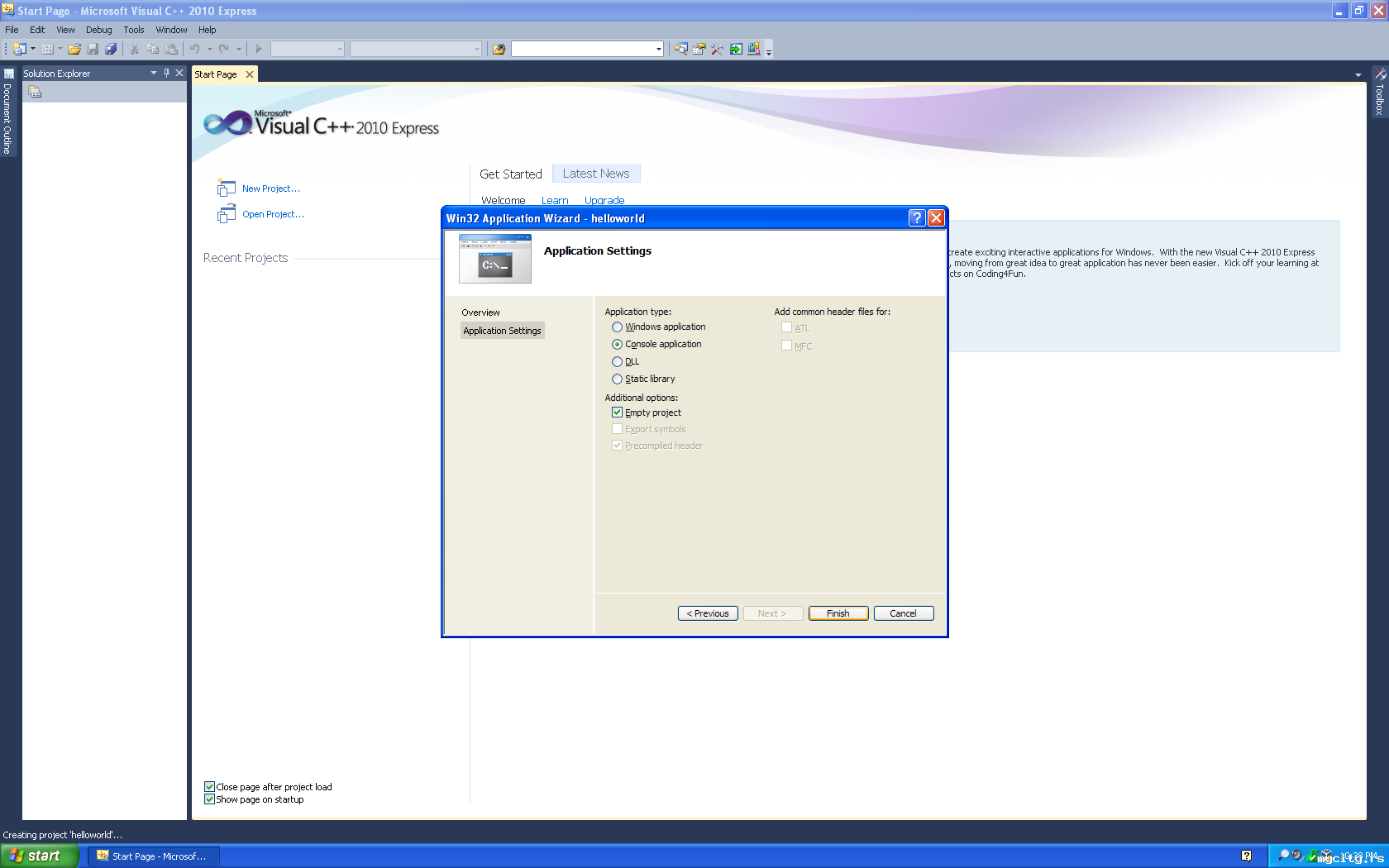Screen dimensions: 1389x868
Task: Select the Static library radio button
Action: click(617, 379)
